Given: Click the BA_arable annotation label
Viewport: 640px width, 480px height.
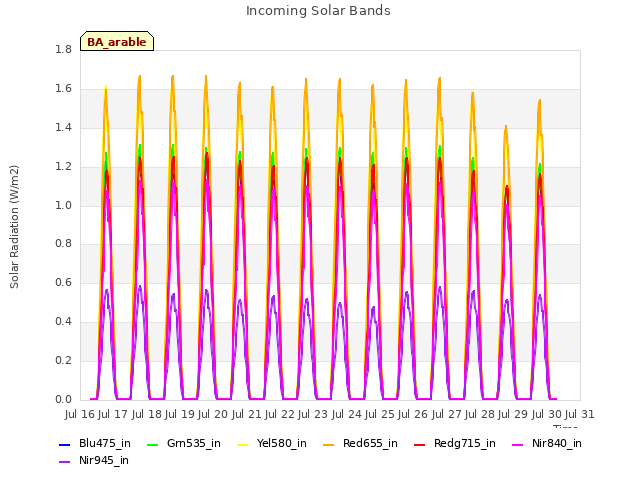Looking at the screenshot, I should pos(117,42).
